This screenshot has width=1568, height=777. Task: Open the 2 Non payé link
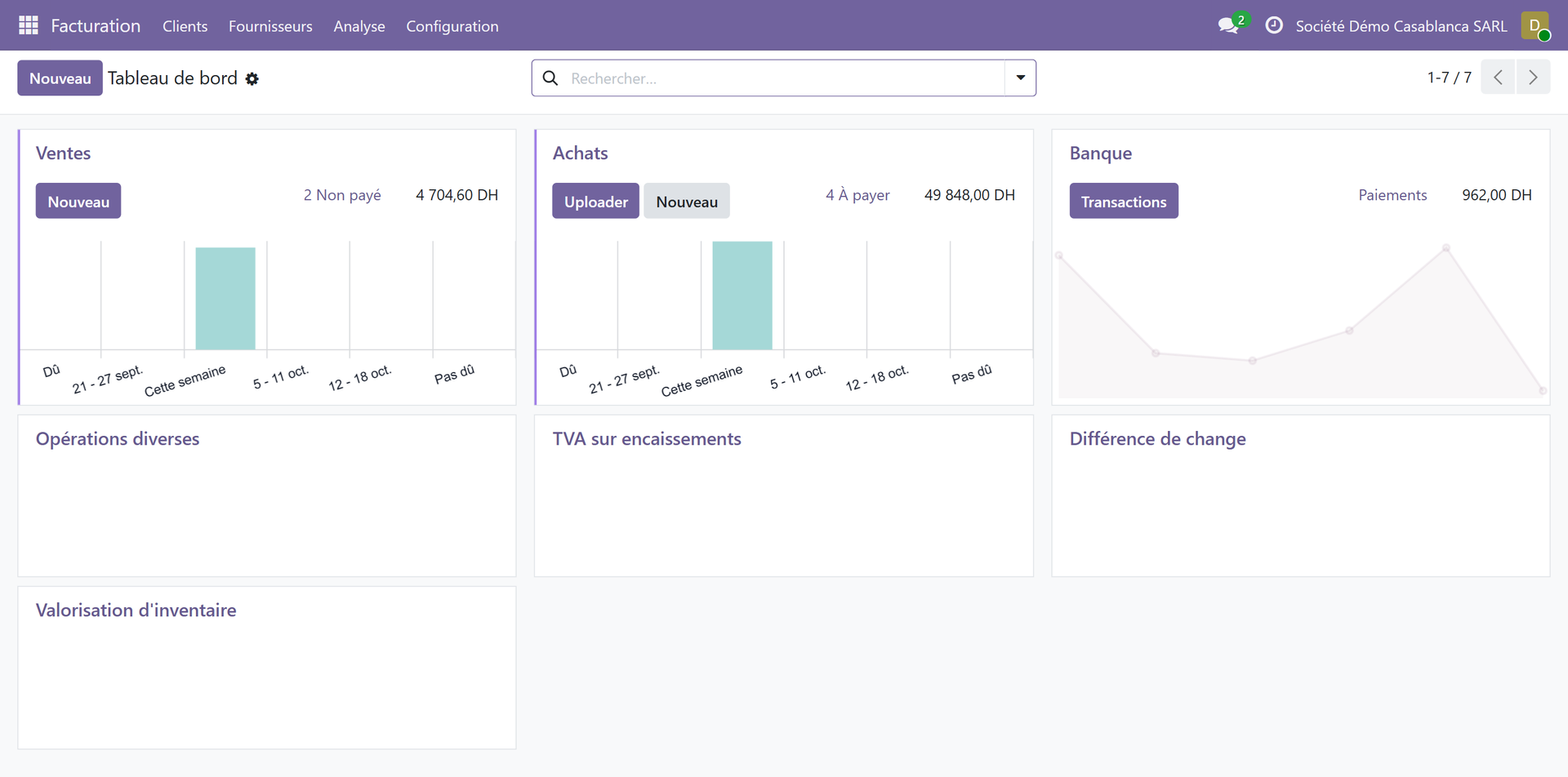tap(342, 195)
